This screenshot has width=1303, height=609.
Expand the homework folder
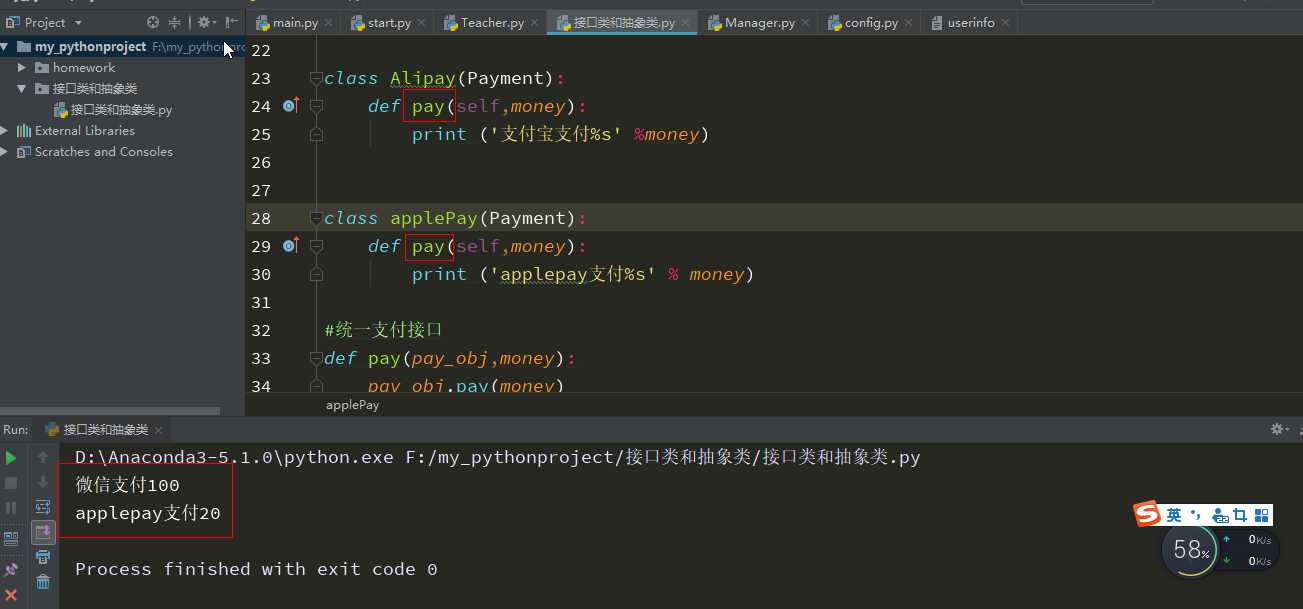tap(22, 68)
